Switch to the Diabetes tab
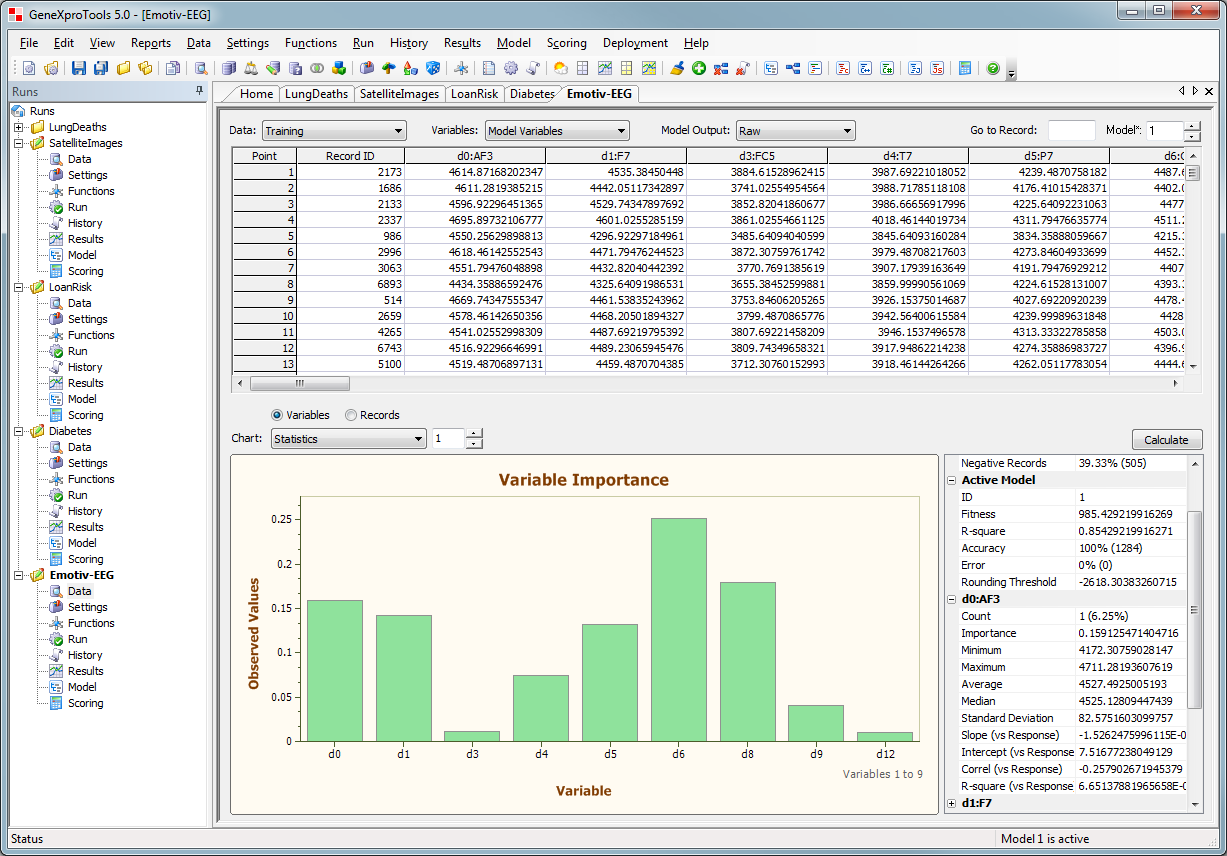Screen dimensions: 1227x856 click(x=533, y=93)
